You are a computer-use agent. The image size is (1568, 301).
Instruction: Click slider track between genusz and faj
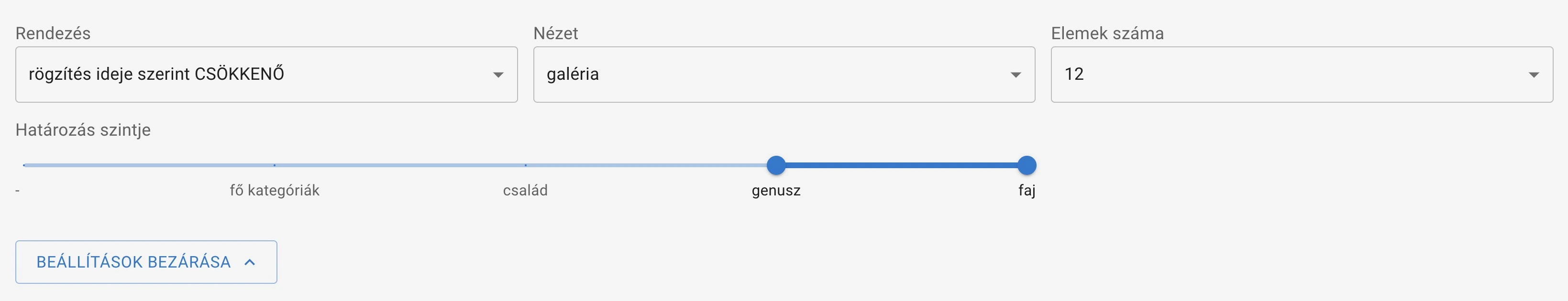coord(901,165)
